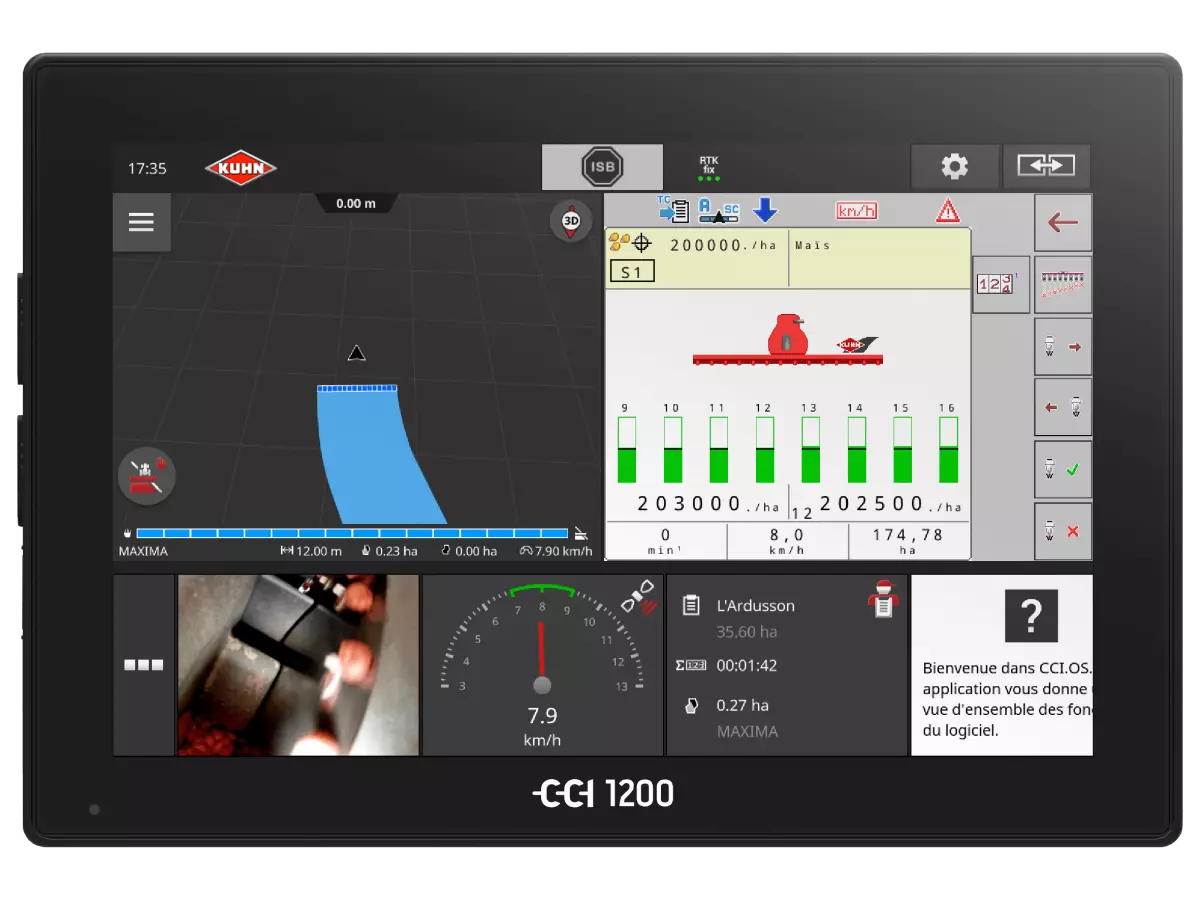Viewport: 1200px width, 901px height.
Task: Click the layout swap arrows button
Action: pyautogui.click(x=1046, y=167)
